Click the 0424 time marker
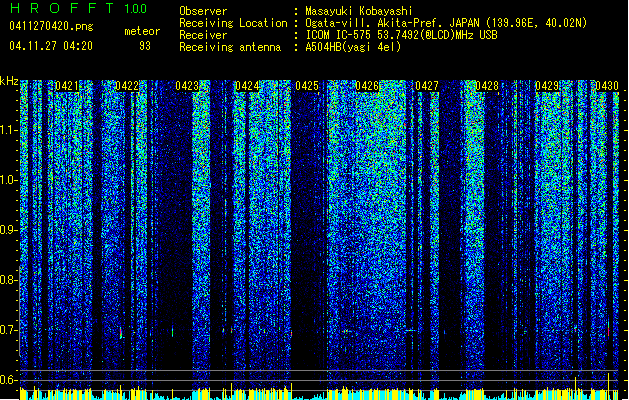 click(247, 86)
